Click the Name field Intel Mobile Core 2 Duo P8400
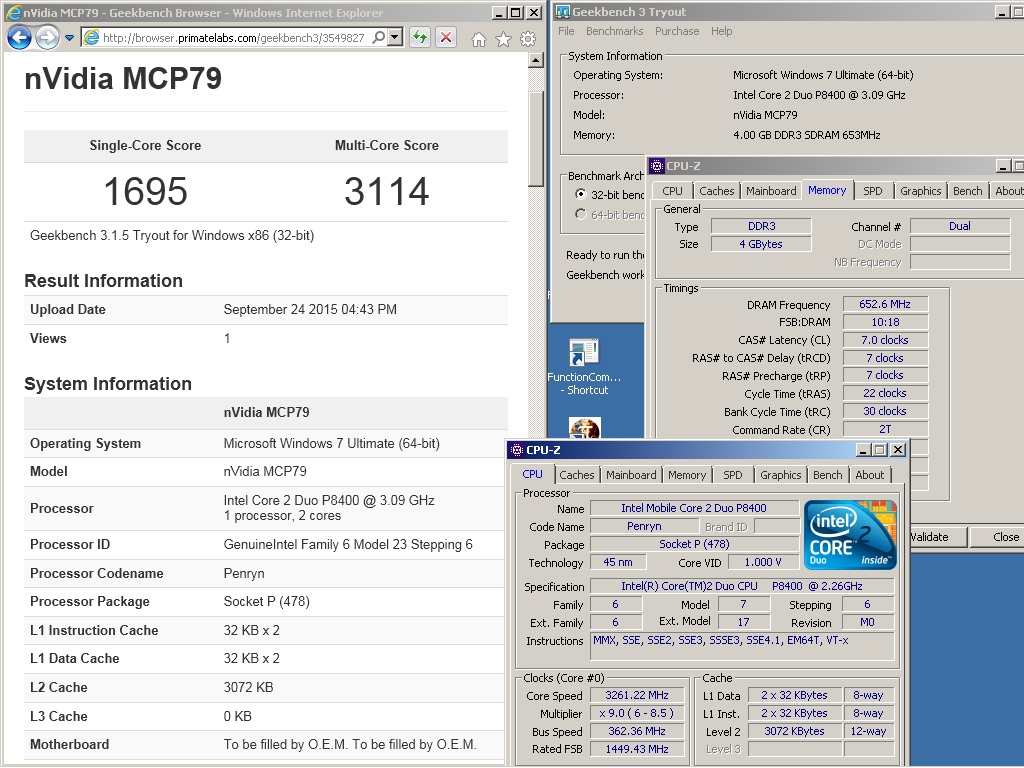1024x768 pixels. click(694, 508)
